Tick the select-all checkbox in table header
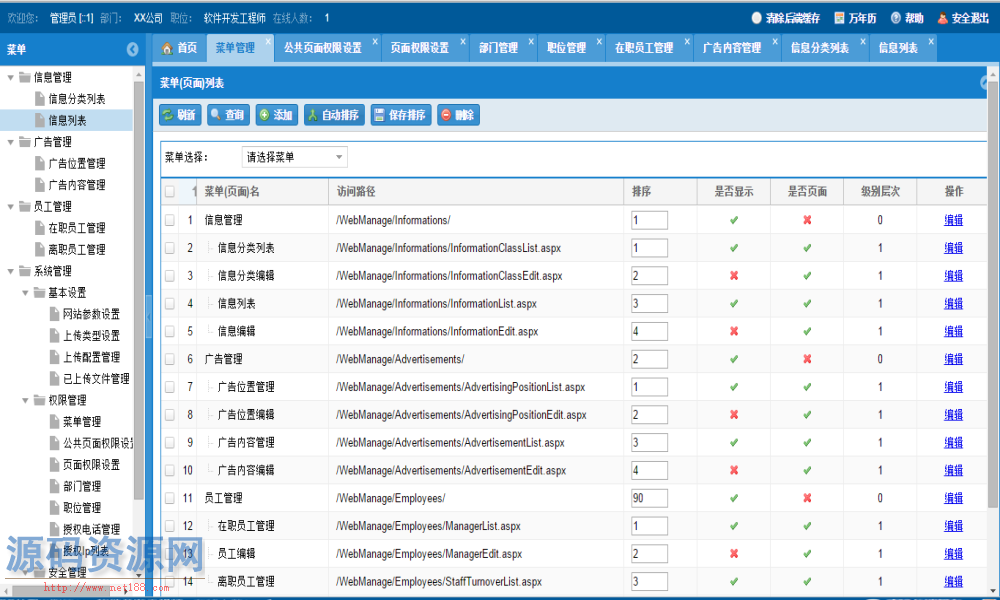This screenshot has width=1000, height=600. [170, 192]
